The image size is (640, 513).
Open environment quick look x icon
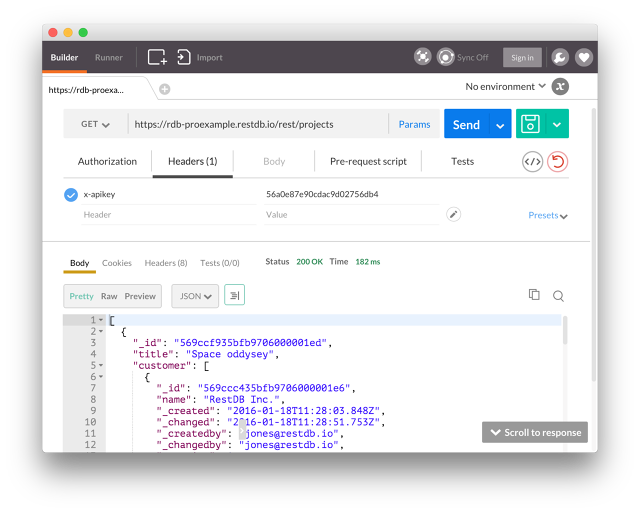[x=560, y=87]
